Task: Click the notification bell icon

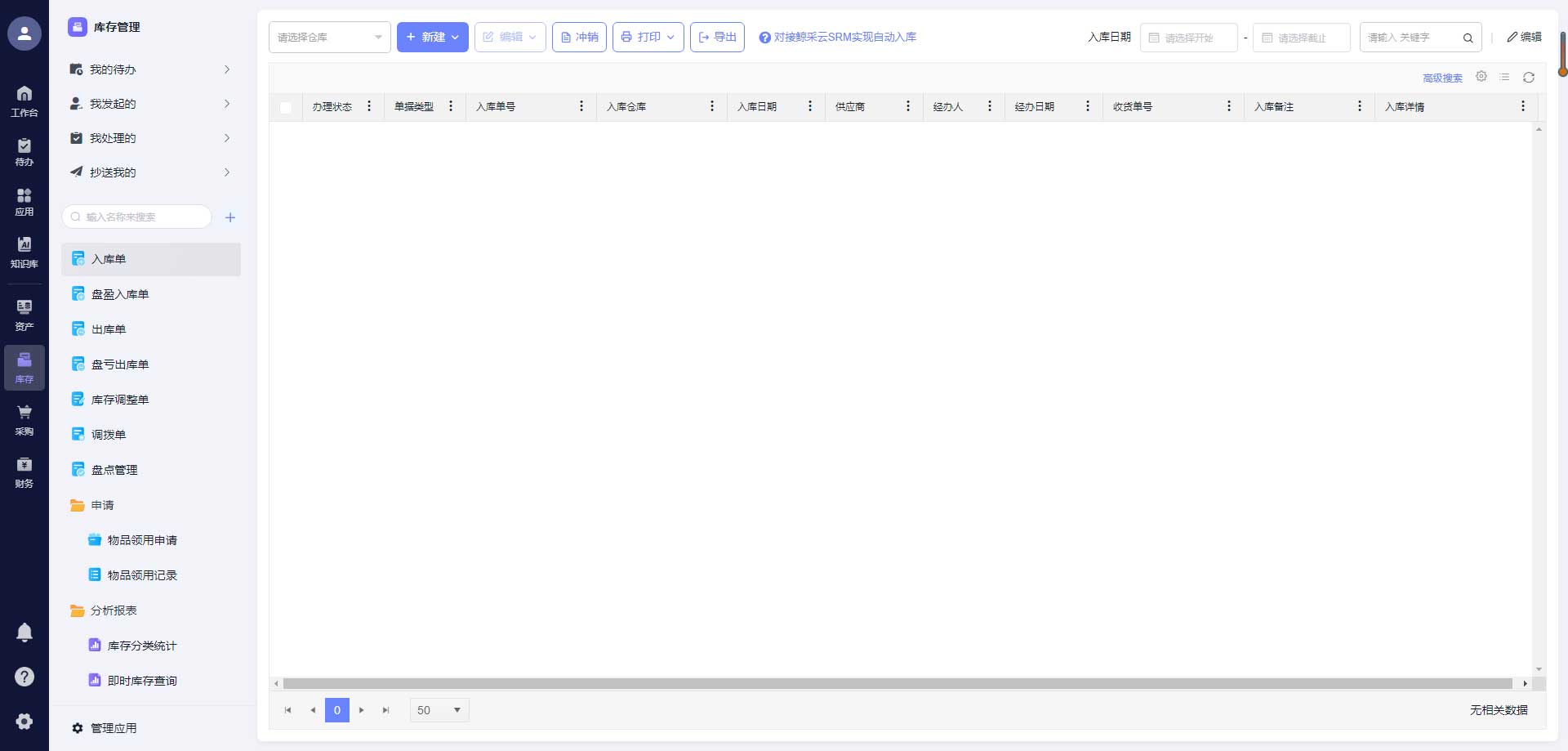Action: pyautogui.click(x=24, y=632)
